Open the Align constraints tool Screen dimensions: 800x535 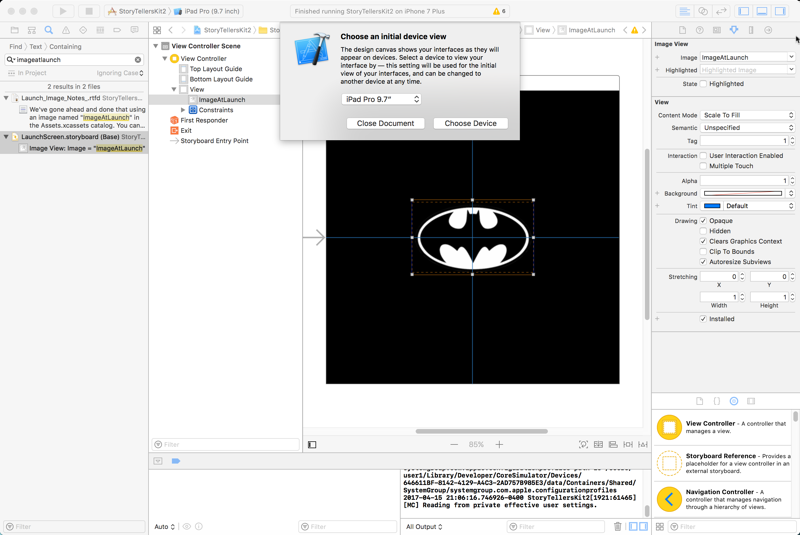tap(613, 445)
